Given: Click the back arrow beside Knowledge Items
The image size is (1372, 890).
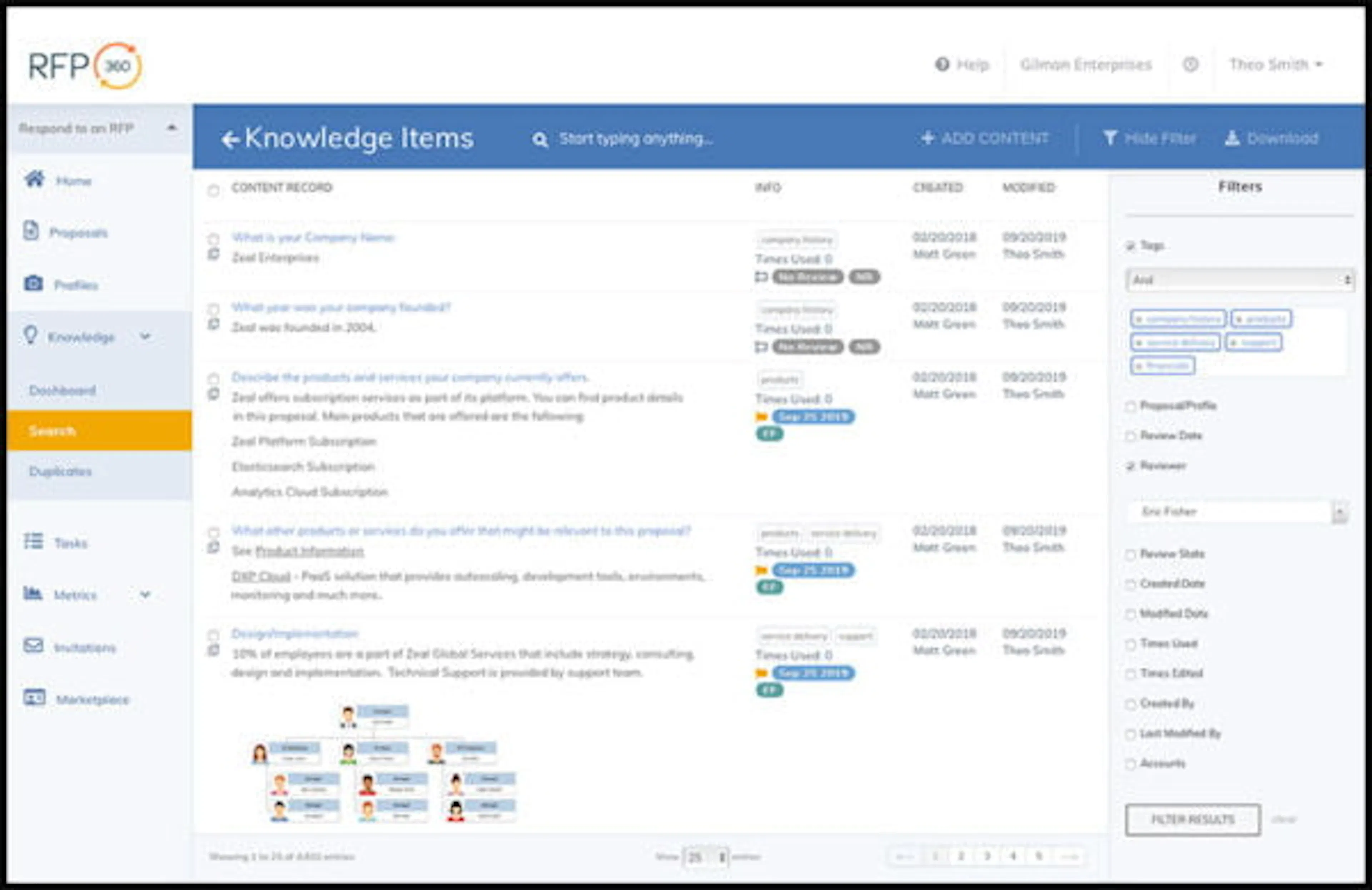Looking at the screenshot, I should tap(230, 140).
